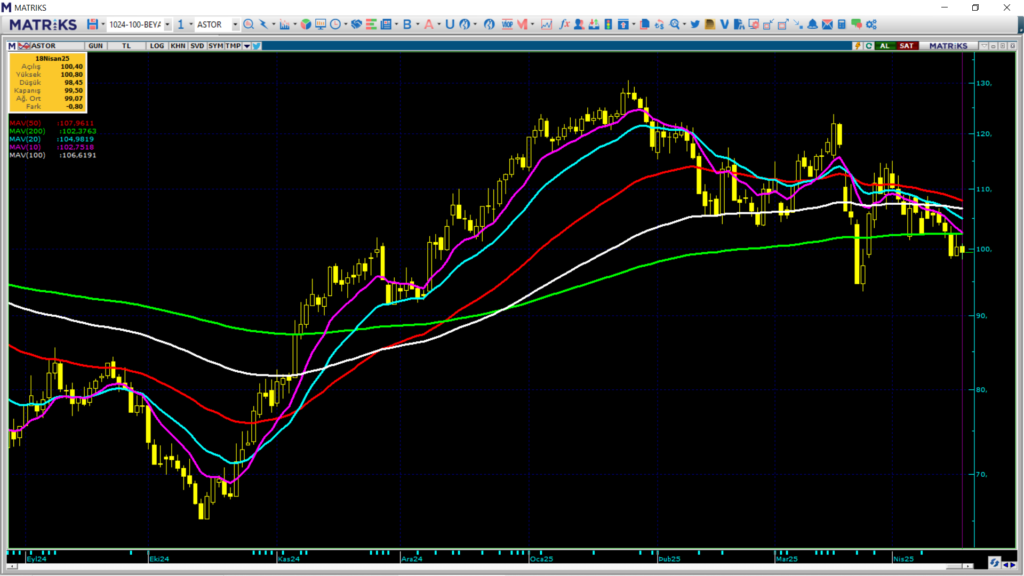Toggle LOG scale on the chart

157,46
